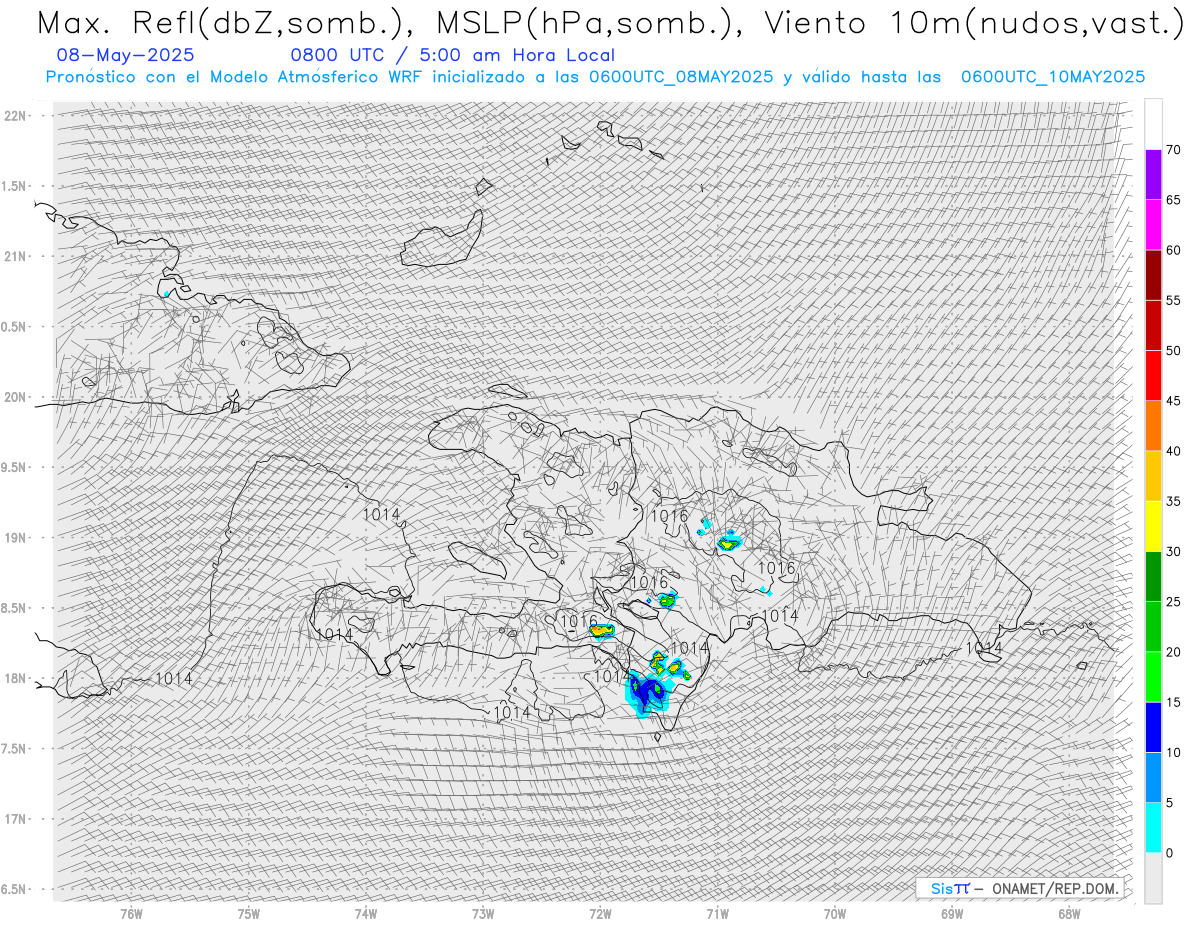Screen dimensions: 1200x927
Task: Select the '69W' longitude label
Action: pos(951,914)
